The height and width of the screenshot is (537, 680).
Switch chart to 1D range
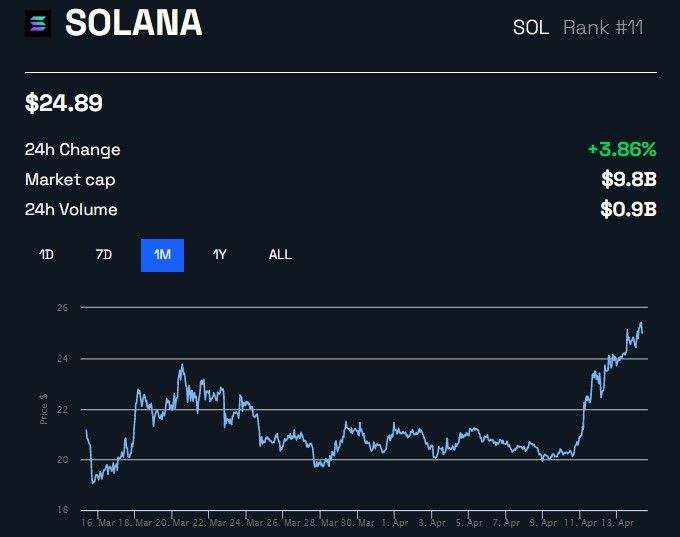[46, 255]
